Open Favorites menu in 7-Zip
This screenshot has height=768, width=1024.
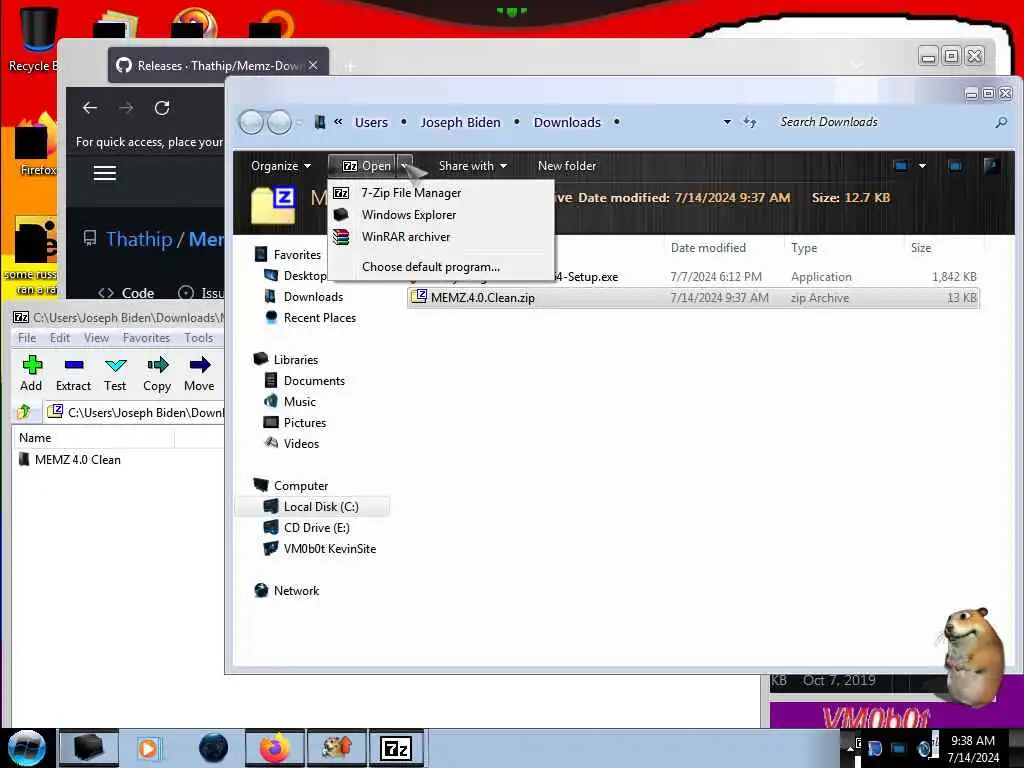click(x=146, y=338)
